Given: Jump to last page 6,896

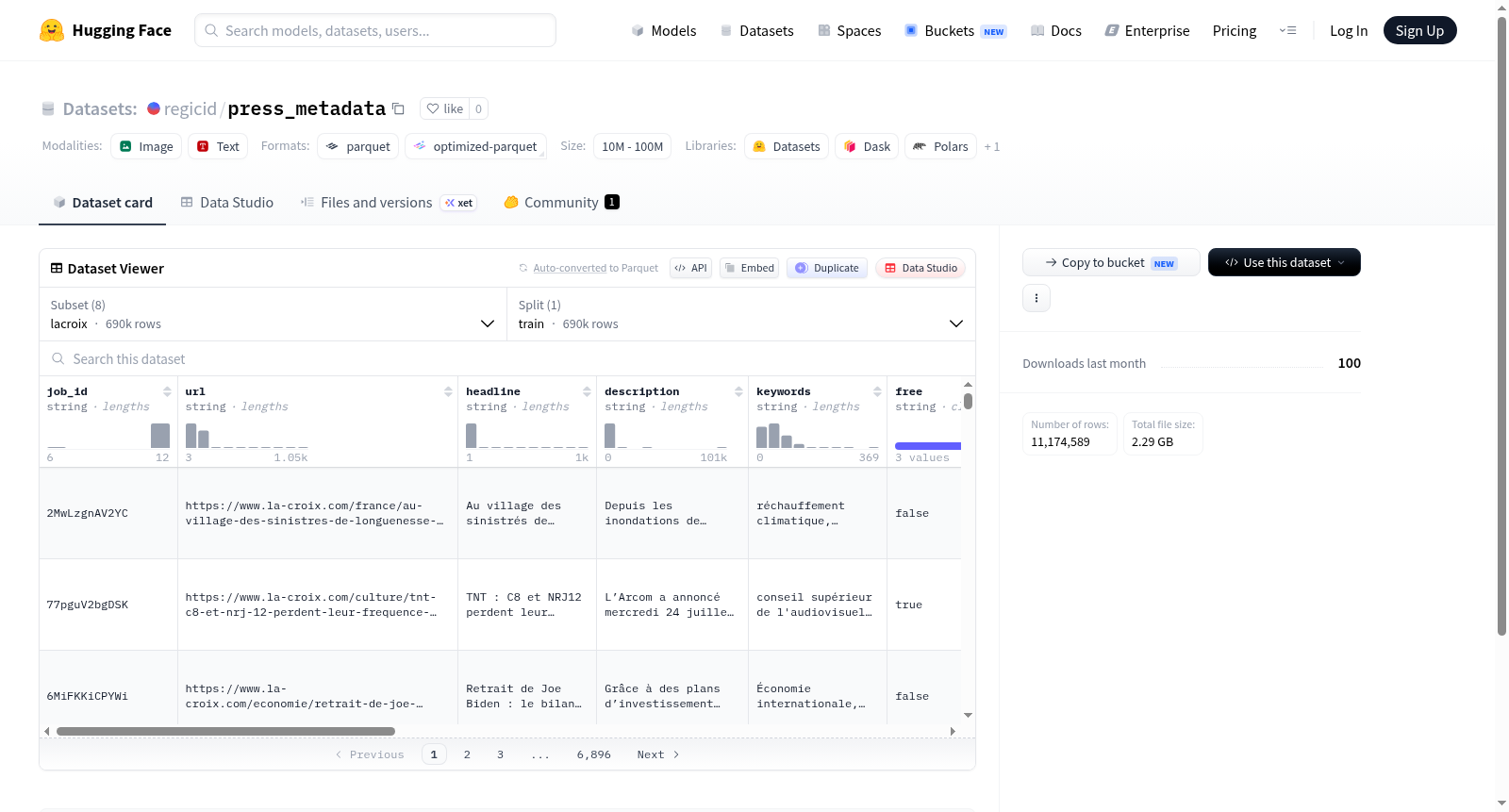Looking at the screenshot, I should [x=594, y=754].
